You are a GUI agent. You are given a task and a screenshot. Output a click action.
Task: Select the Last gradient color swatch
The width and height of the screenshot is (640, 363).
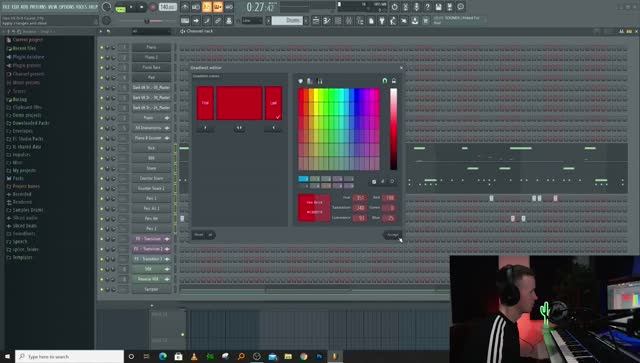[x=273, y=103]
